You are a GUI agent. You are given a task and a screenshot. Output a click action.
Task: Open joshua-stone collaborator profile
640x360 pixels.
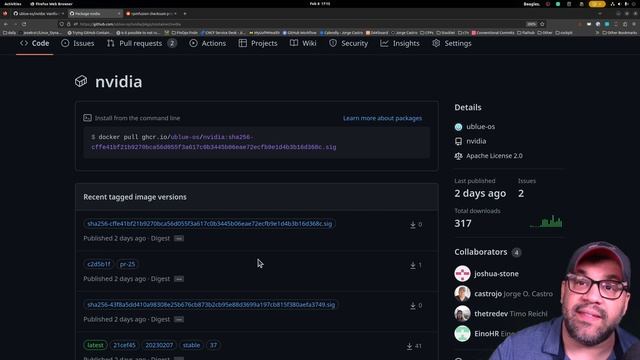tap(496, 273)
